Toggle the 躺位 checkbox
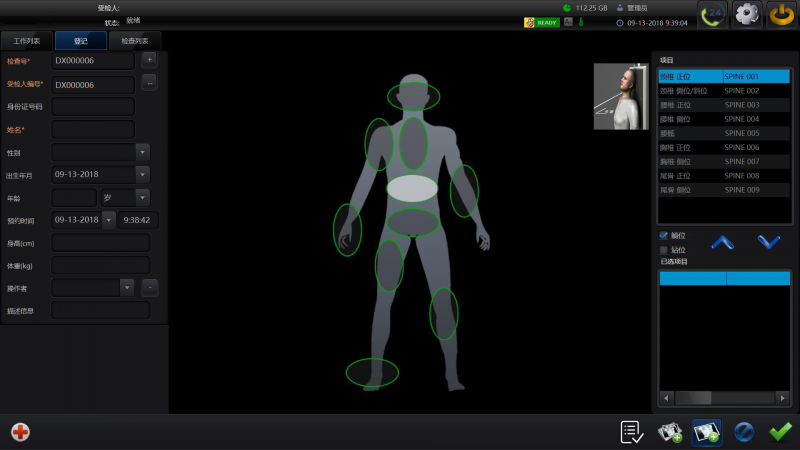The width and height of the screenshot is (800, 450). click(664, 236)
